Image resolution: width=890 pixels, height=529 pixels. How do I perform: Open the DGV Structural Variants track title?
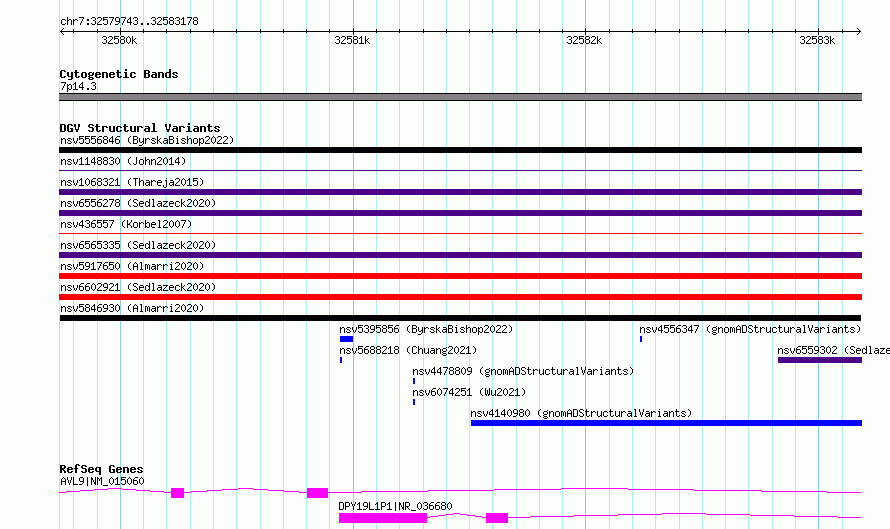tap(140, 128)
